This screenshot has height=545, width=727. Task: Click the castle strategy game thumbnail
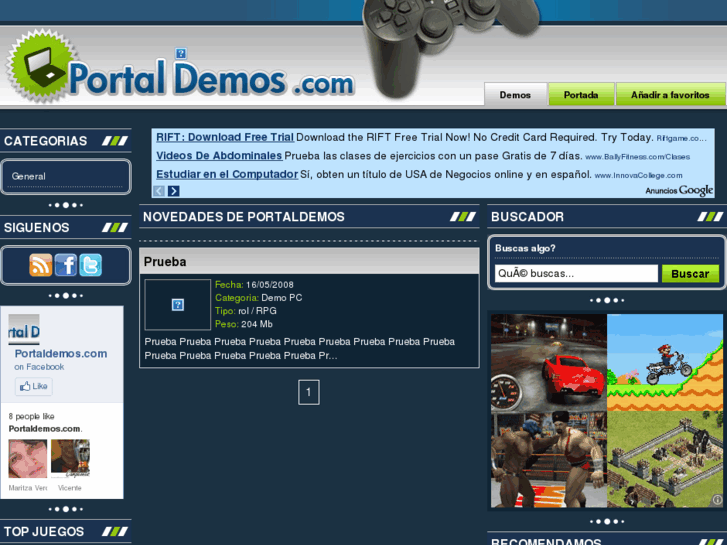coord(665,460)
